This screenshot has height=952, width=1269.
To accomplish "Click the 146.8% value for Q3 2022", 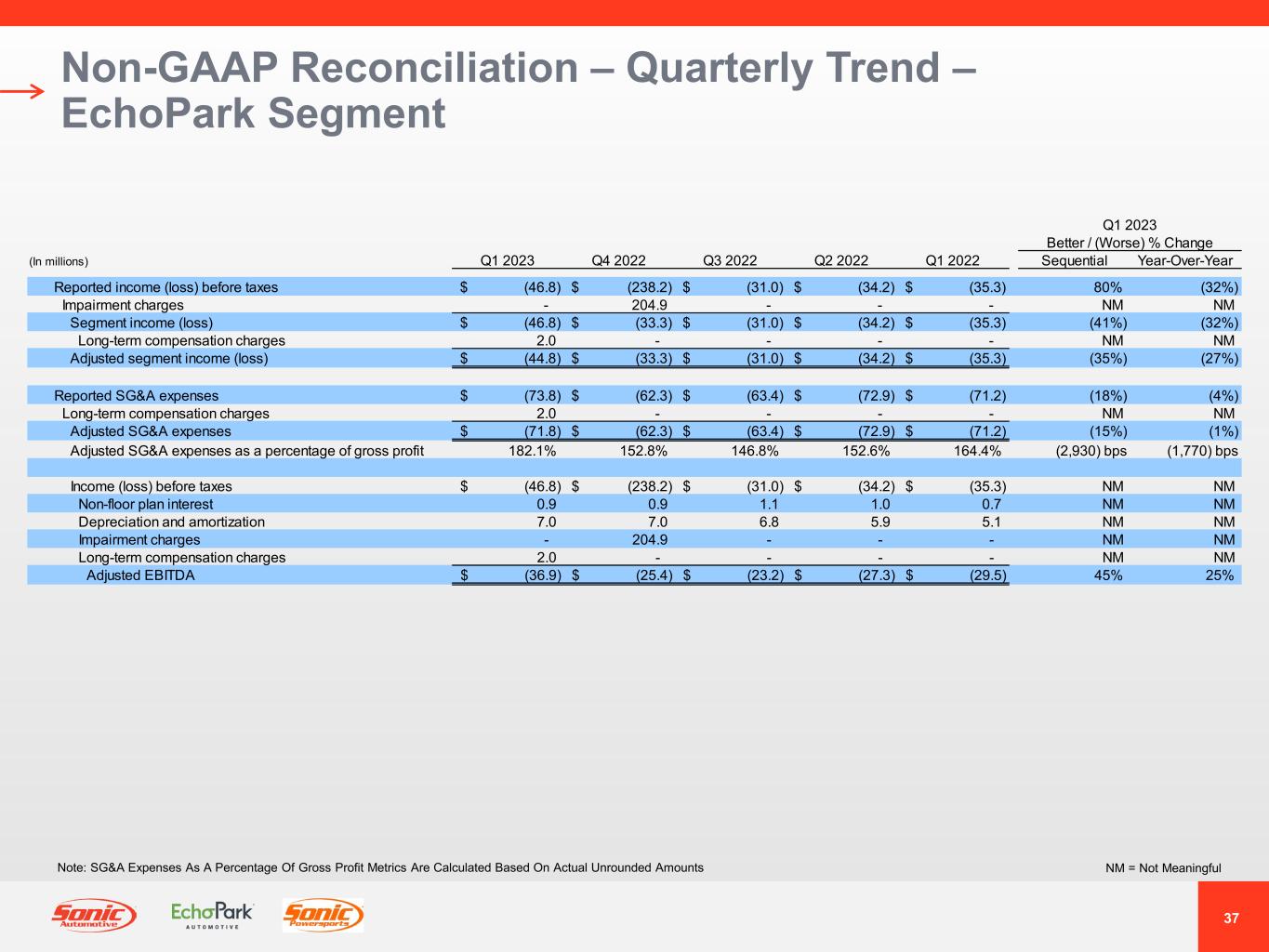I will click(755, 451).
